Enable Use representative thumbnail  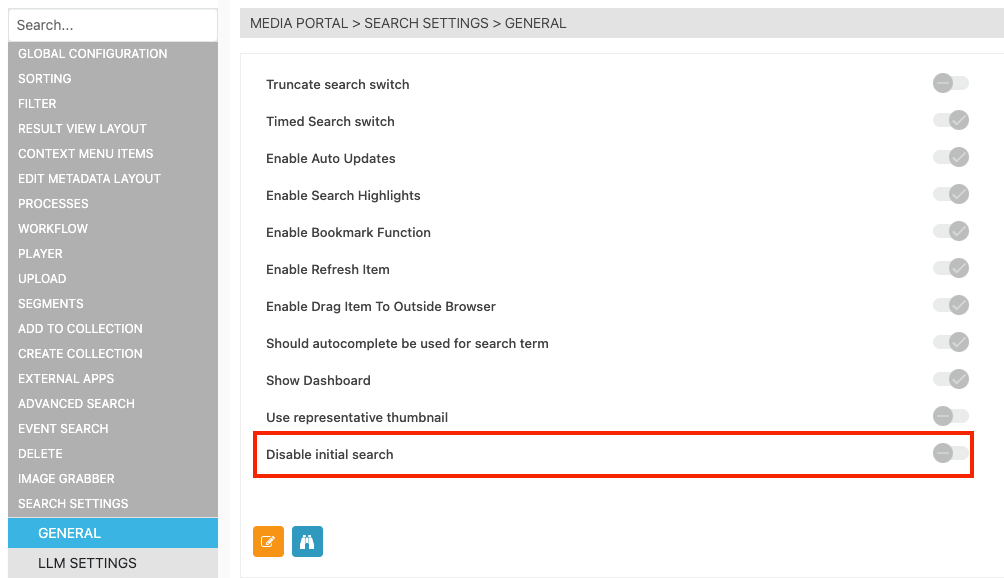tap(950, 416)
